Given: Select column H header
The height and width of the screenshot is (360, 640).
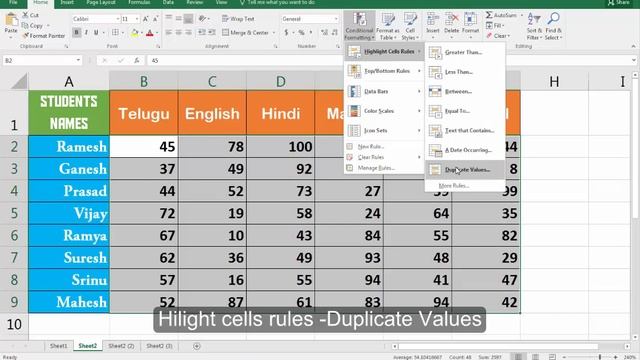Looking at the screenshot, I should click(554, 81).
